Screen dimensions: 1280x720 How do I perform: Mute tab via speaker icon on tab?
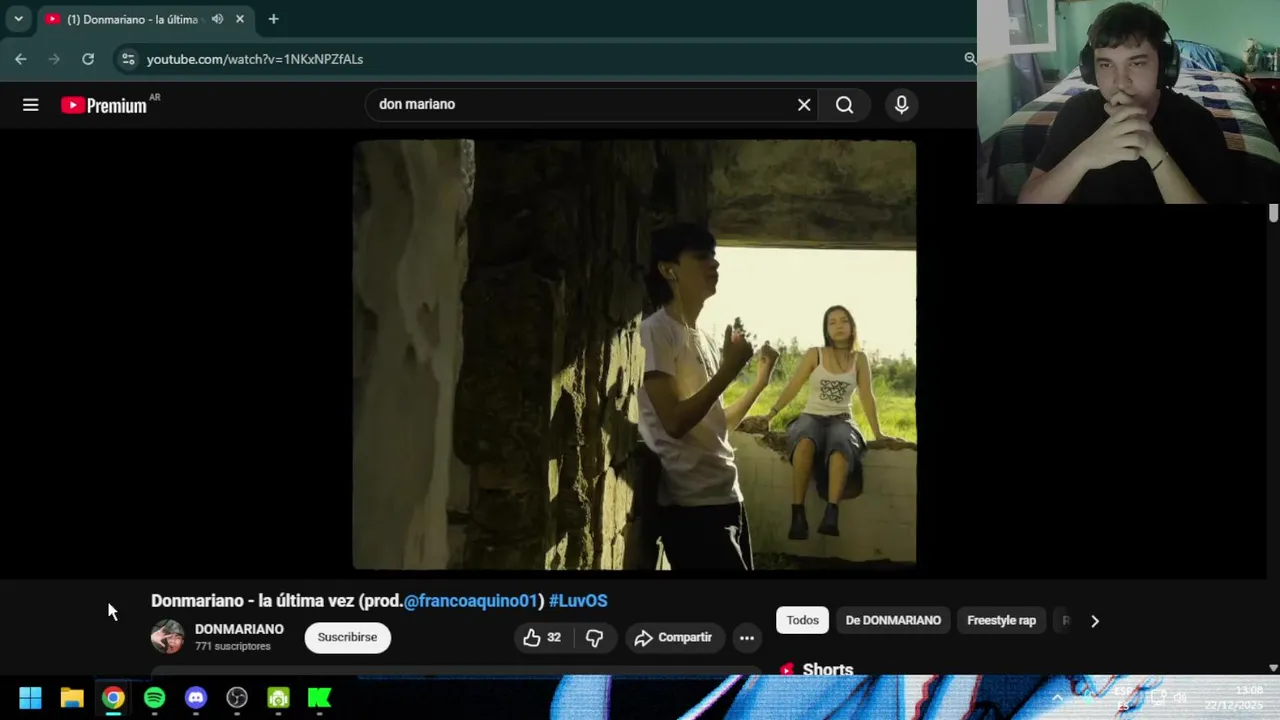tap(217, 19)
